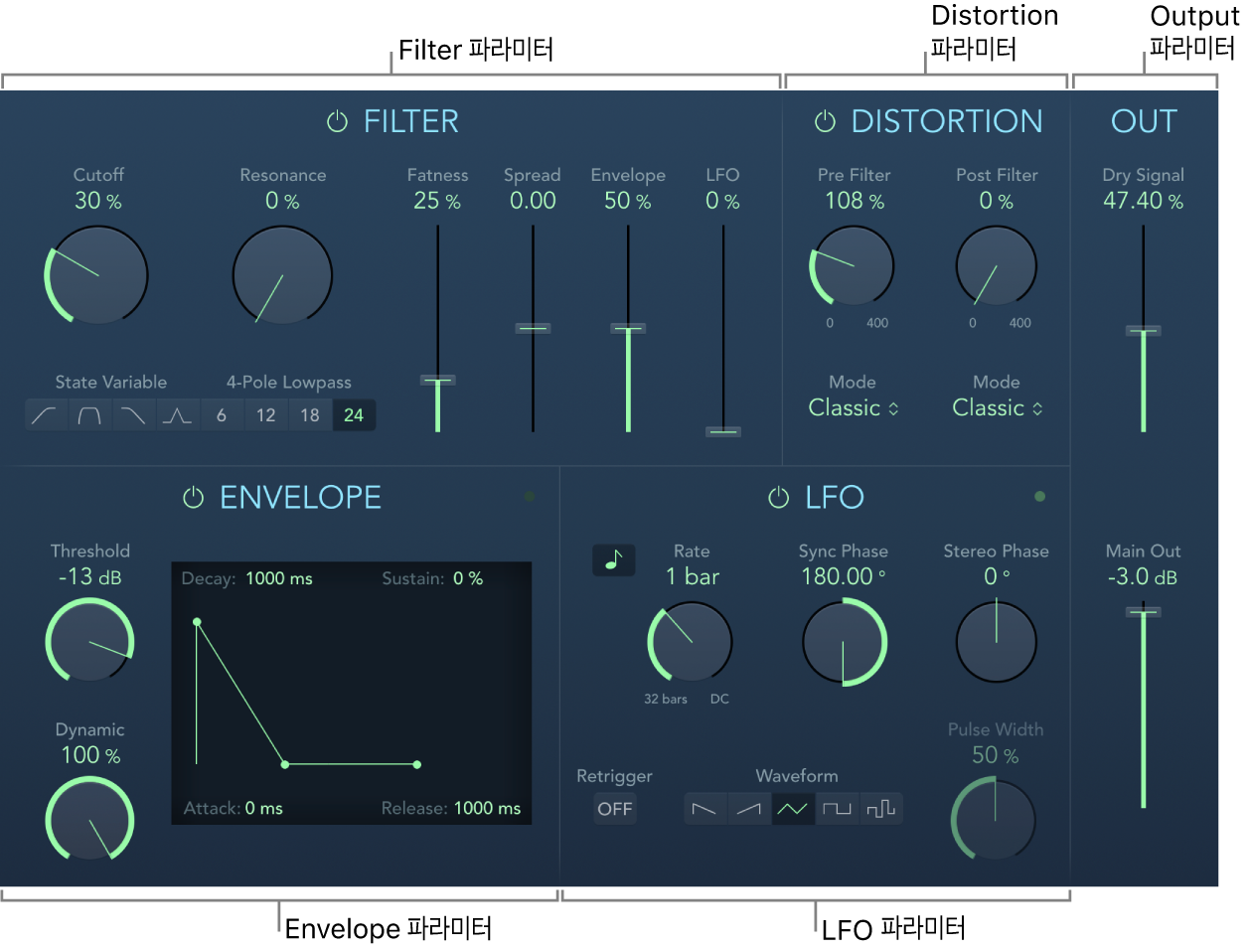
Task: Select the peak State Variable filter shape
Action: click(x=177, y=415)
